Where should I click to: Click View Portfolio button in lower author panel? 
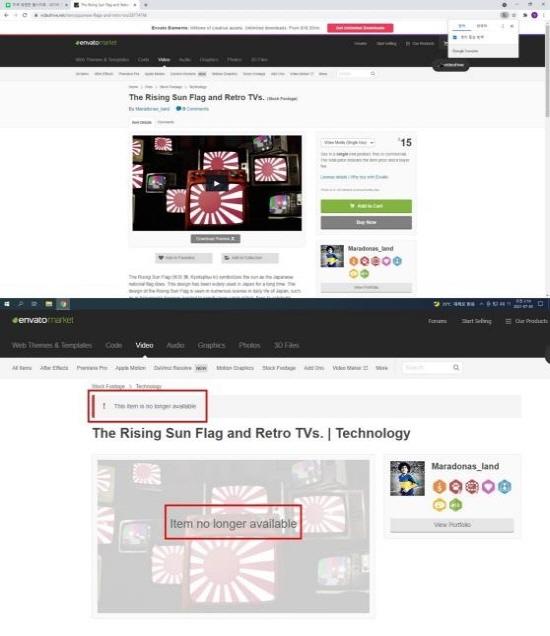click(x=452, y=525)
